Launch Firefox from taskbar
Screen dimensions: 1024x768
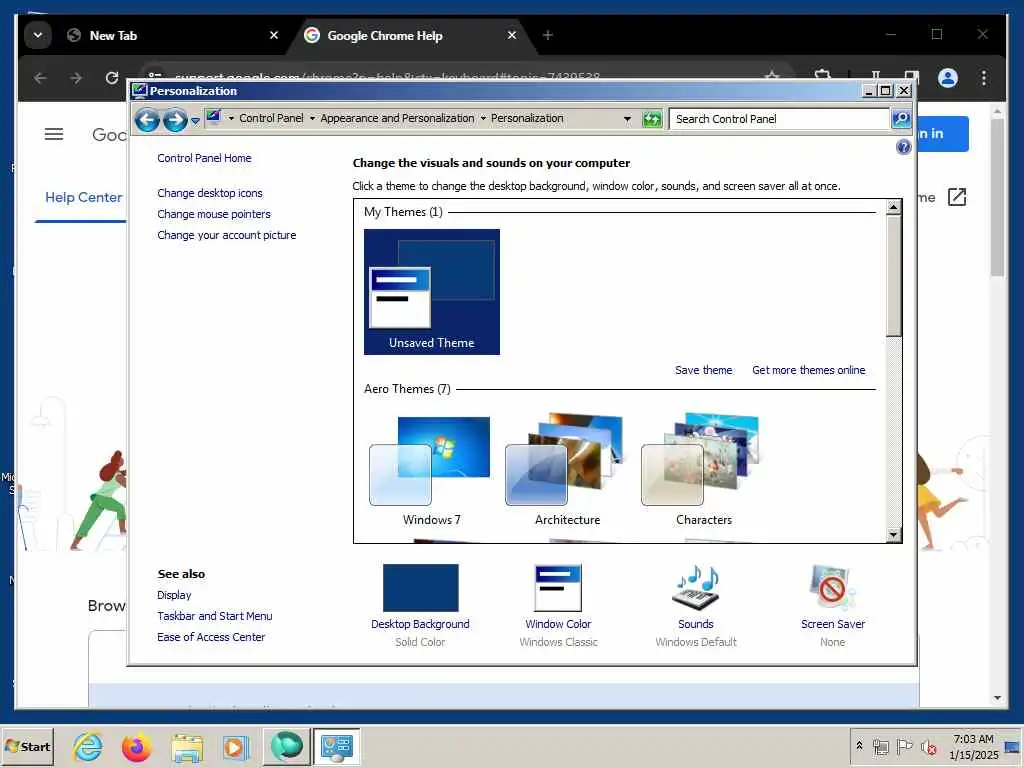click(136, 747)
